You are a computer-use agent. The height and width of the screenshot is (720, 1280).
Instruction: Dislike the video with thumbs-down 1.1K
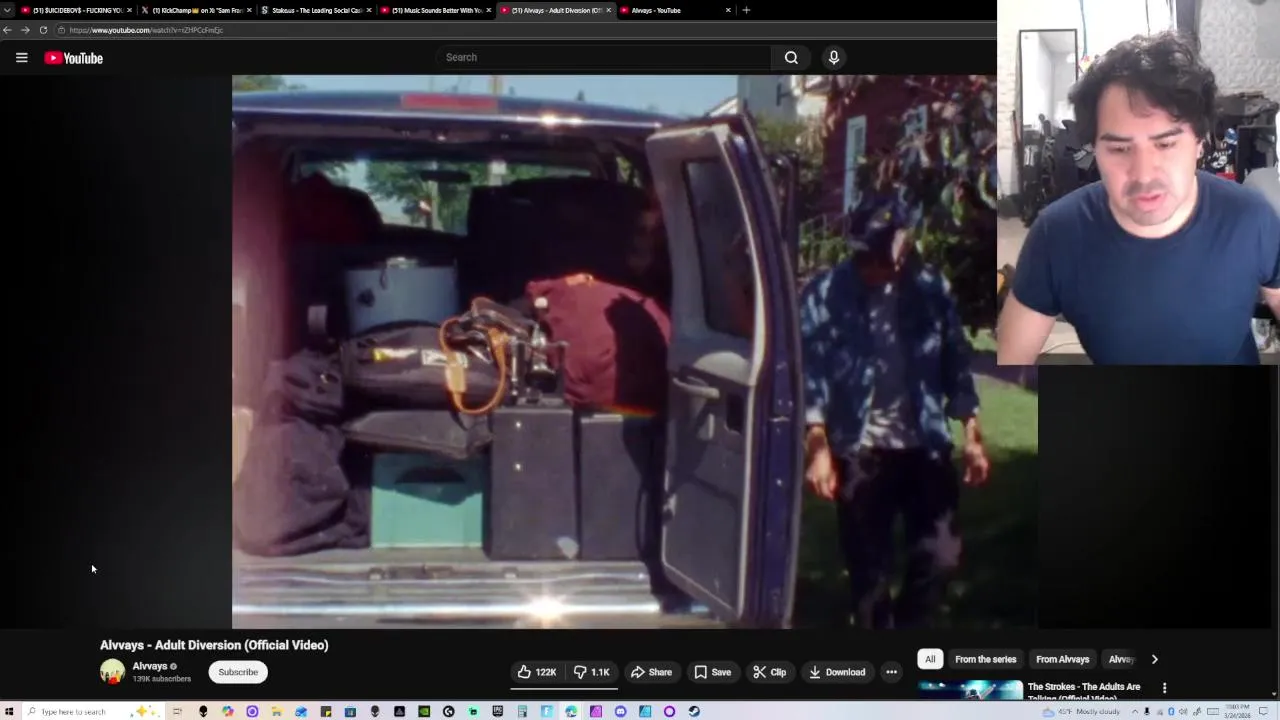click(x=592, y=672)
